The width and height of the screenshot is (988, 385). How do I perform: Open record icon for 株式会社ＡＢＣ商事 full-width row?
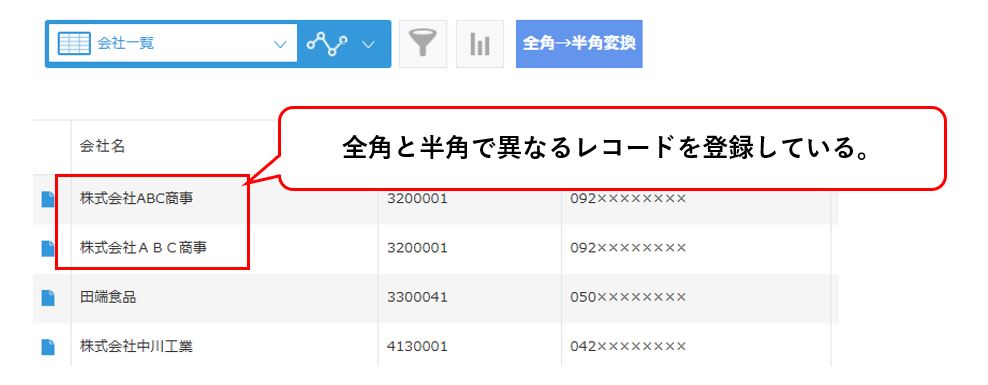point(48,248)
